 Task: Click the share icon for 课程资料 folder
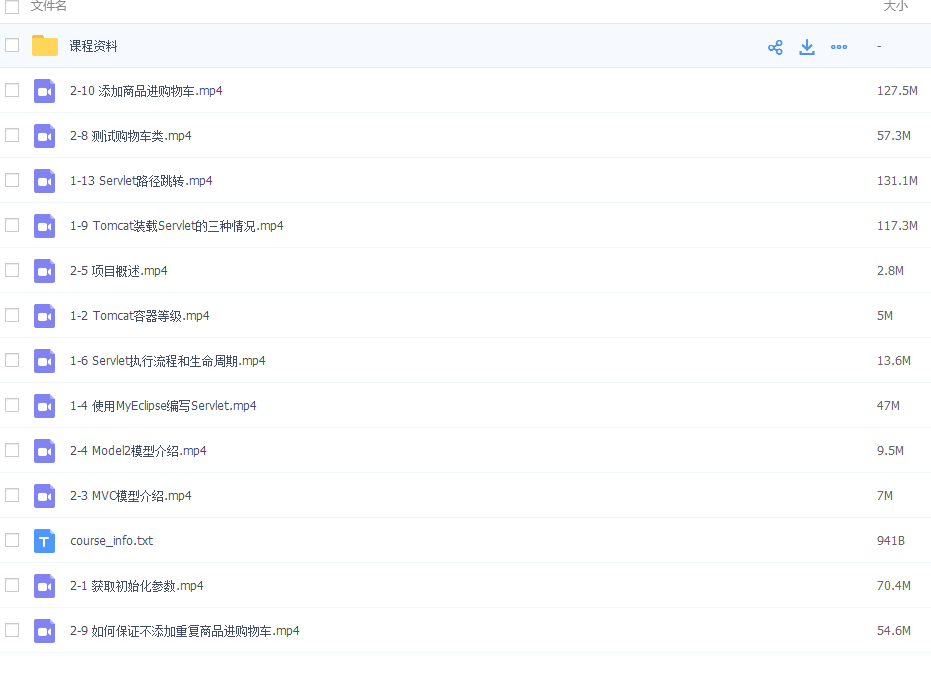coord(775,47)
